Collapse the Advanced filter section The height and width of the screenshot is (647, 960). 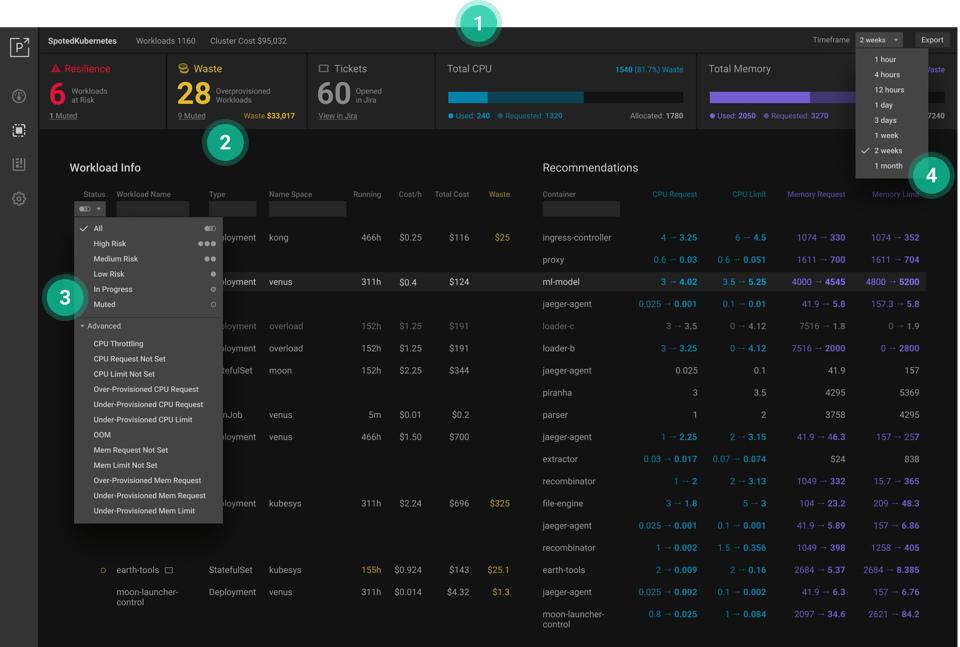pyautogui.click(x=100, y=326)
